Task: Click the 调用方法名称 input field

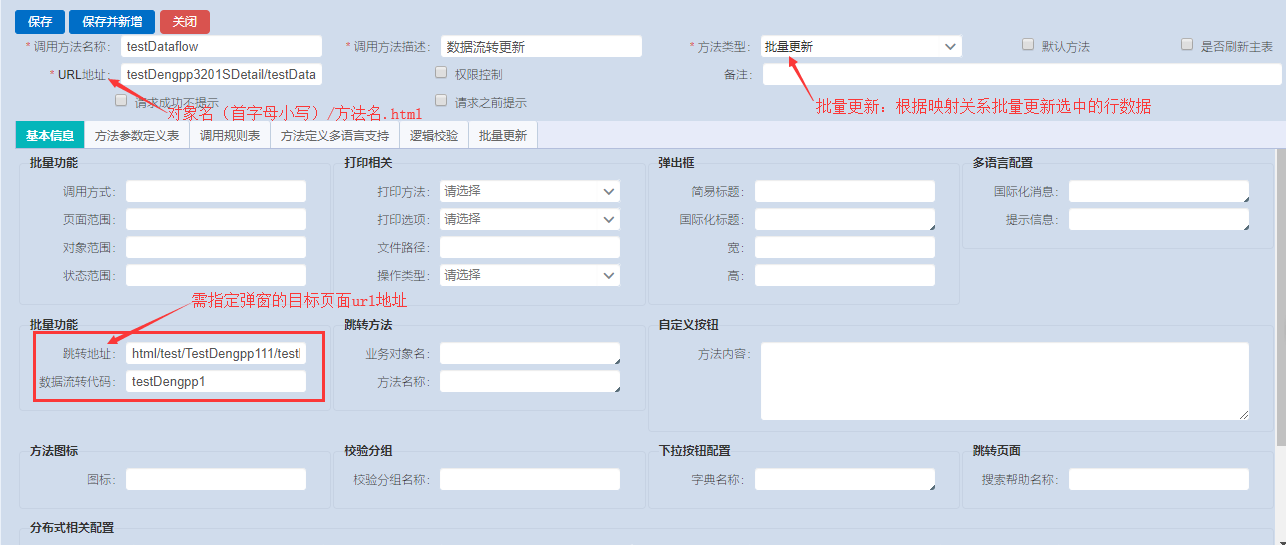Action: (x=221, y=47)
